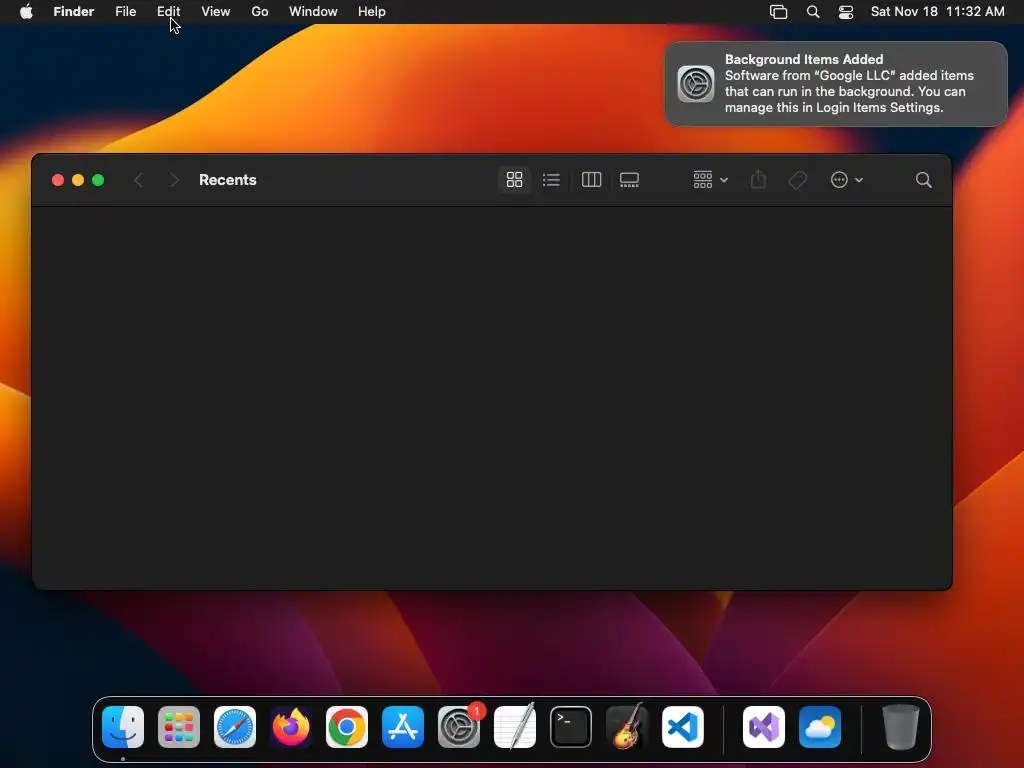
Task: Launch Firefox from the Dock
Action: coord(291,727)
